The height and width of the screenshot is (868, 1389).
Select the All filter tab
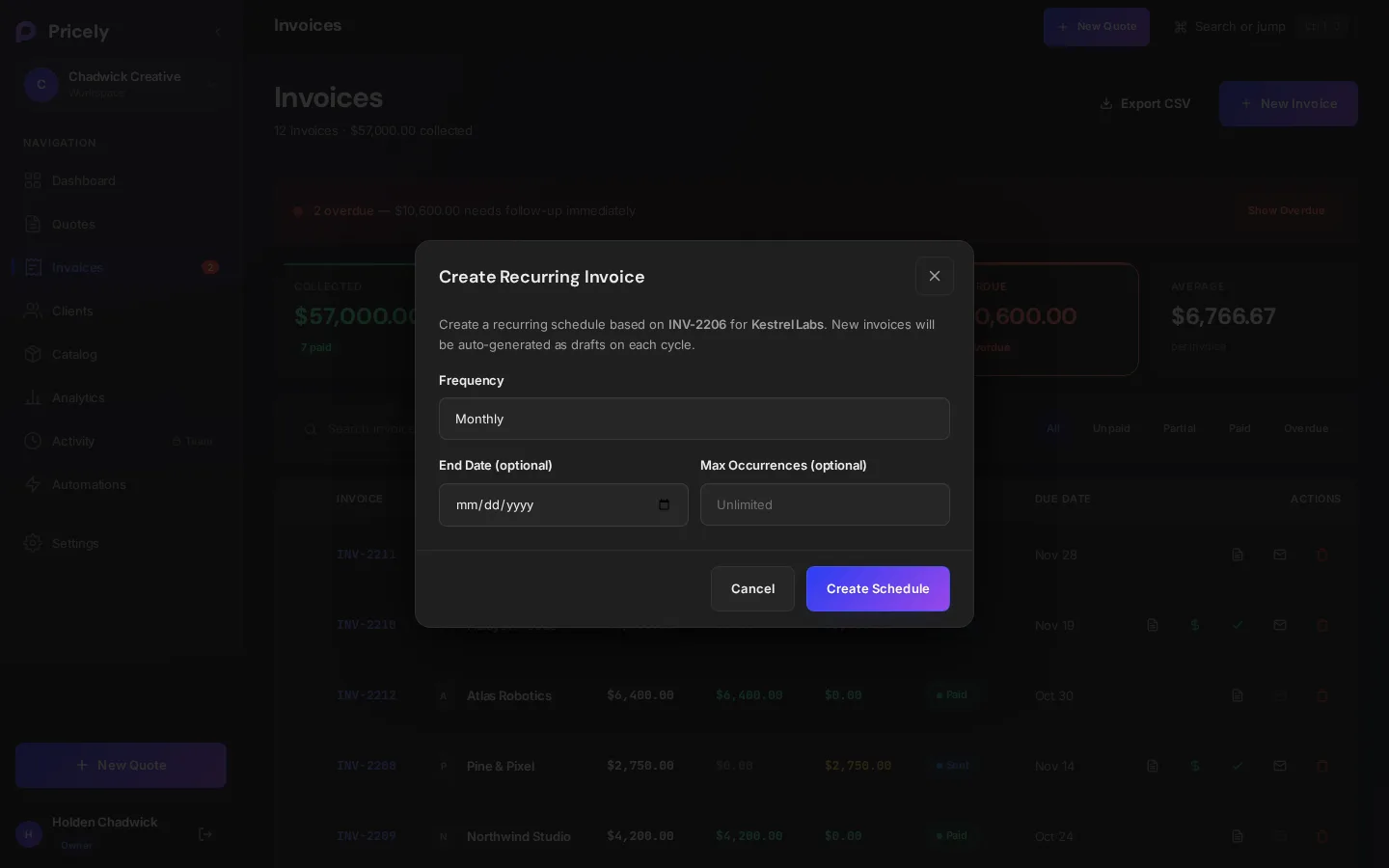click(x=1053, y=428)
